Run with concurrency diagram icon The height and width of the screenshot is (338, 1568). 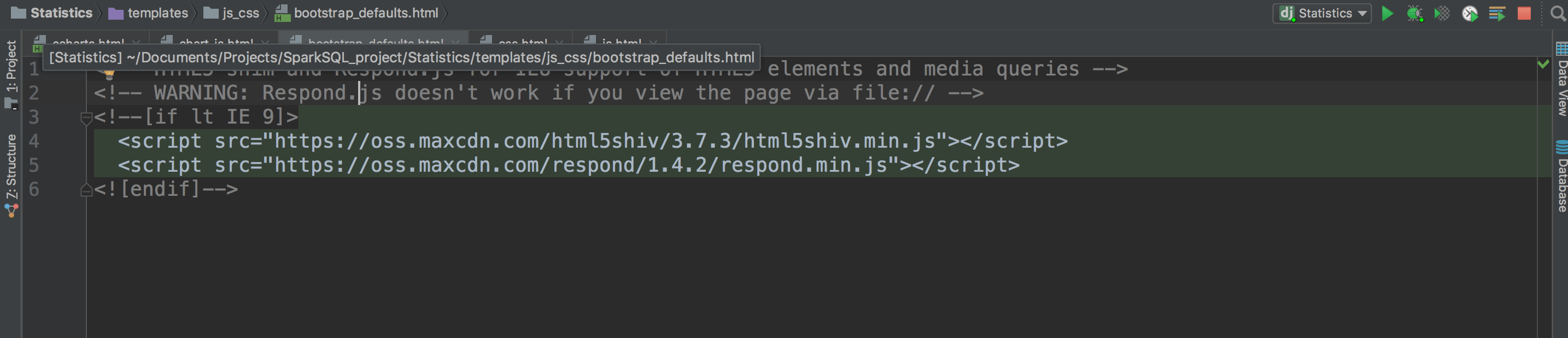tap(1497, 13)
